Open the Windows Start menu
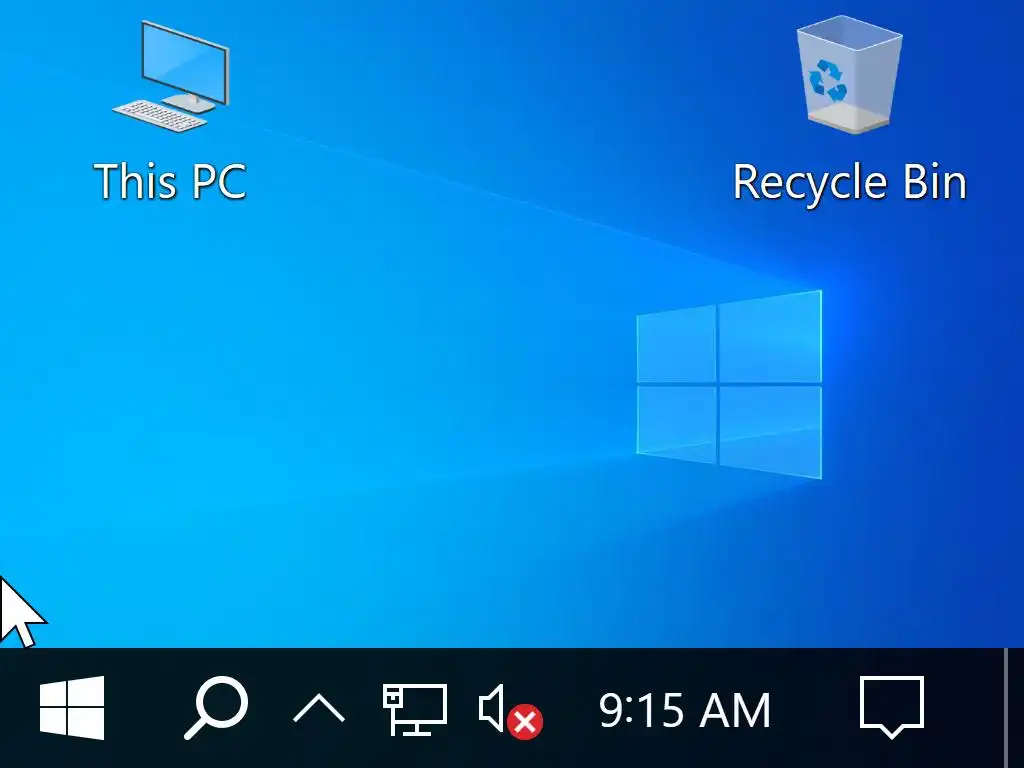Screen dimensions: 1024x768 tap(72, 708)
